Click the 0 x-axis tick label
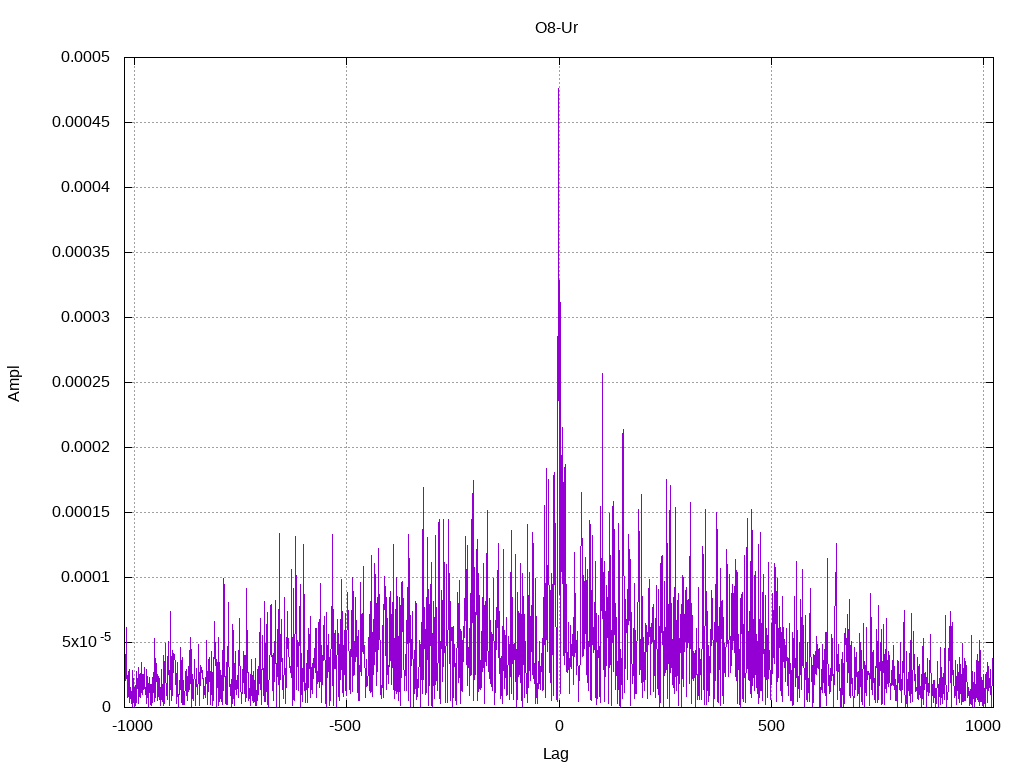Viewport: 1024px width, 768px height. pos(559,726)
